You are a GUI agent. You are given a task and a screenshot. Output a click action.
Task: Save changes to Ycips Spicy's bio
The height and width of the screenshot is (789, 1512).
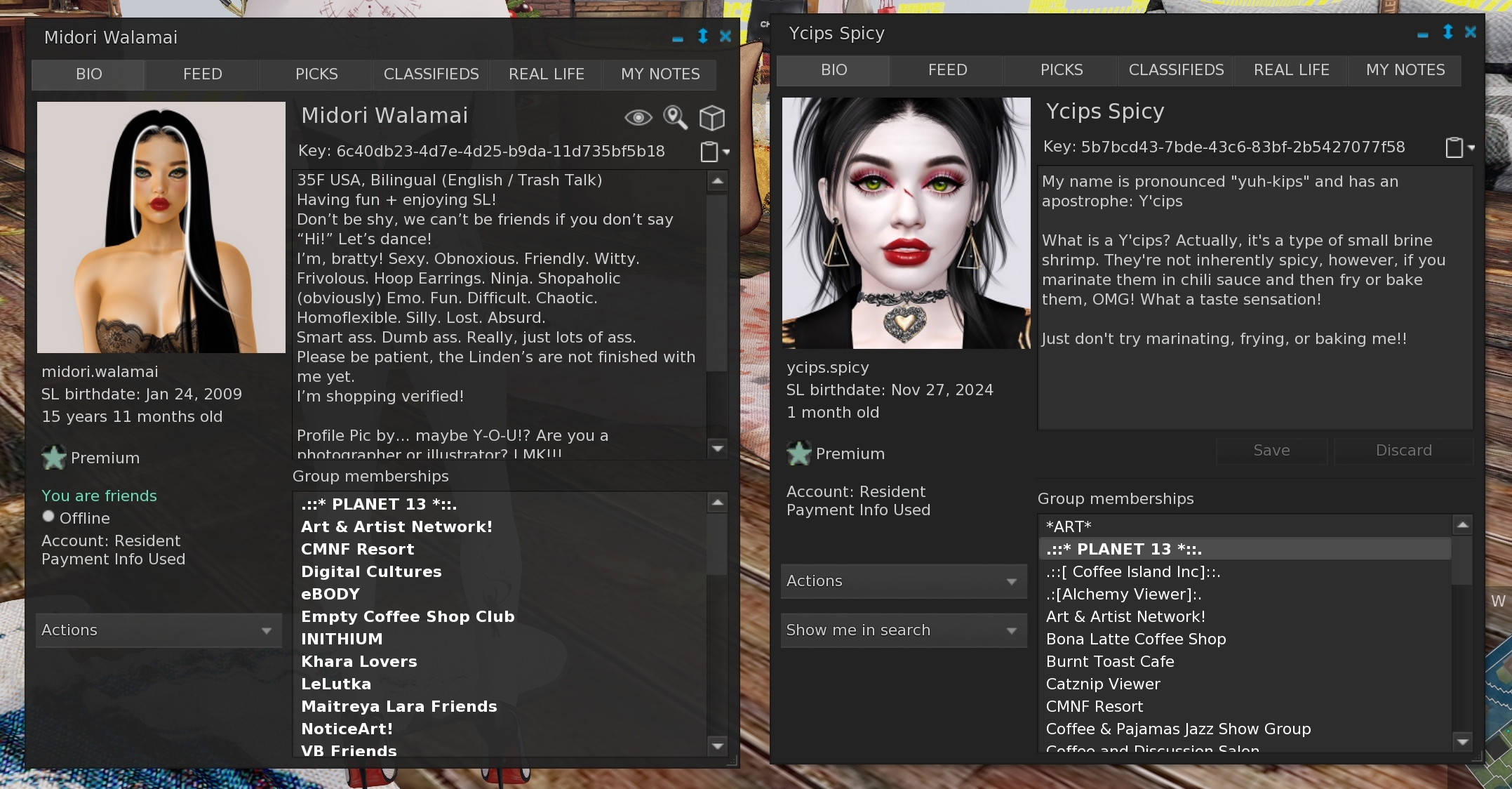[1271, 450]
